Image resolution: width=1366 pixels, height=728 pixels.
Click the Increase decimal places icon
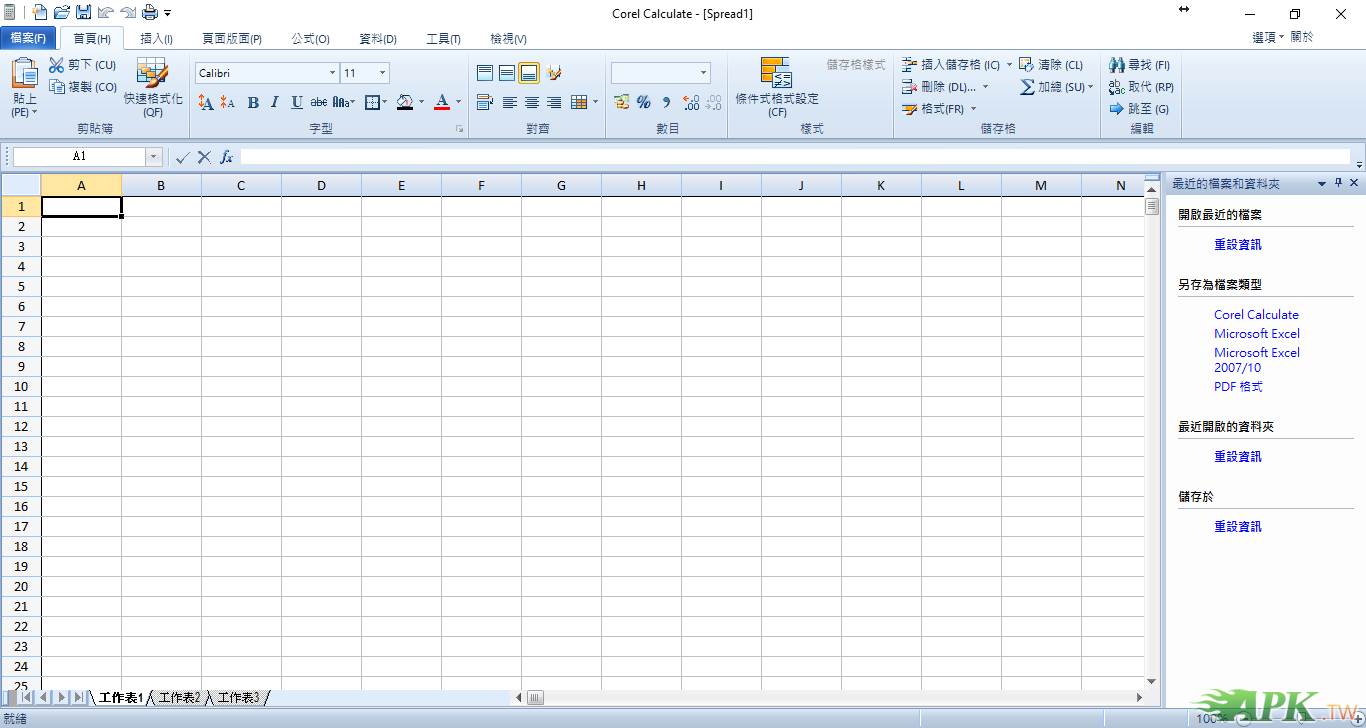pyautogui.click(x=691, y=102)
